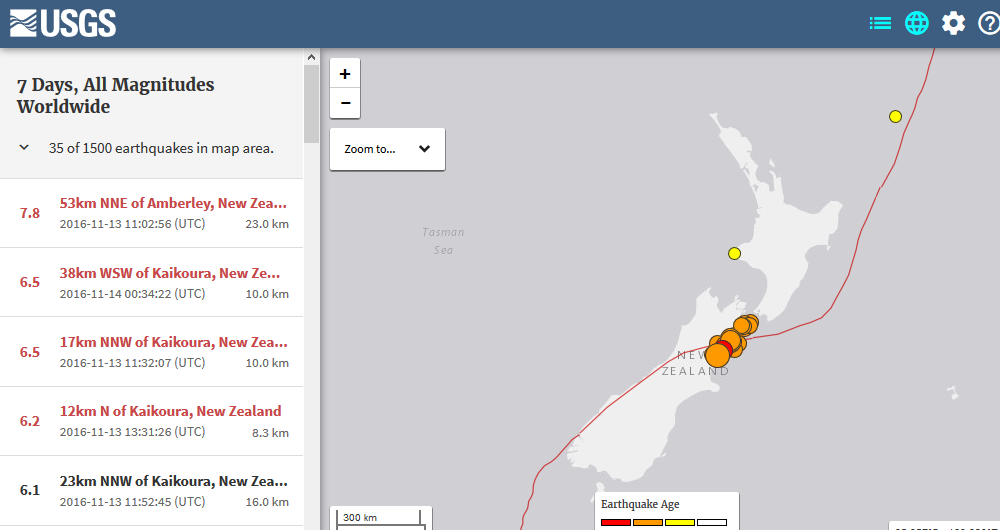Click the Tasman Sea map label
Viewport: 1000px width, 530px height.
(443, 240)
